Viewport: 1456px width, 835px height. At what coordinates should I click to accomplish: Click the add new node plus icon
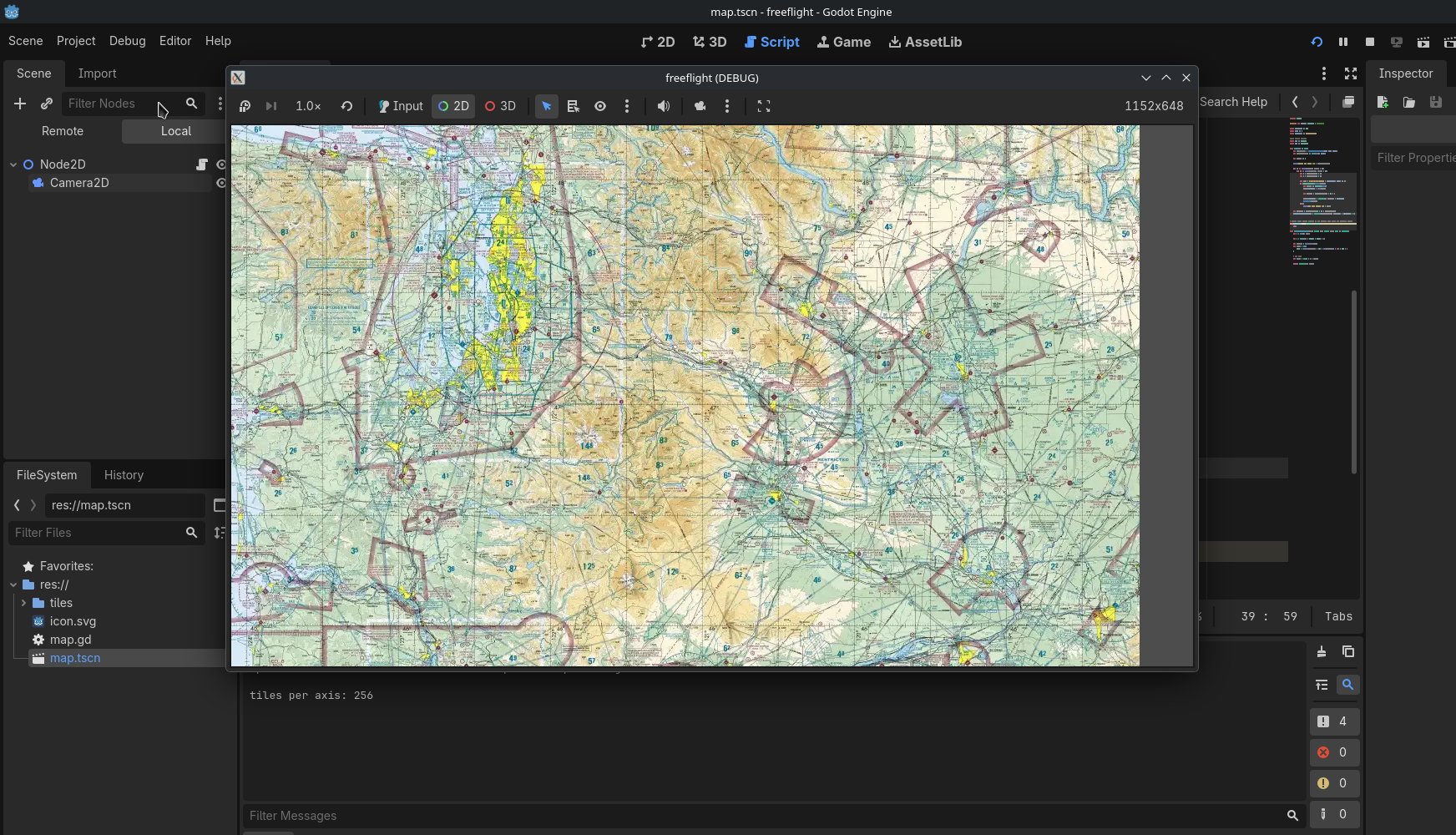tap(20, 104)
